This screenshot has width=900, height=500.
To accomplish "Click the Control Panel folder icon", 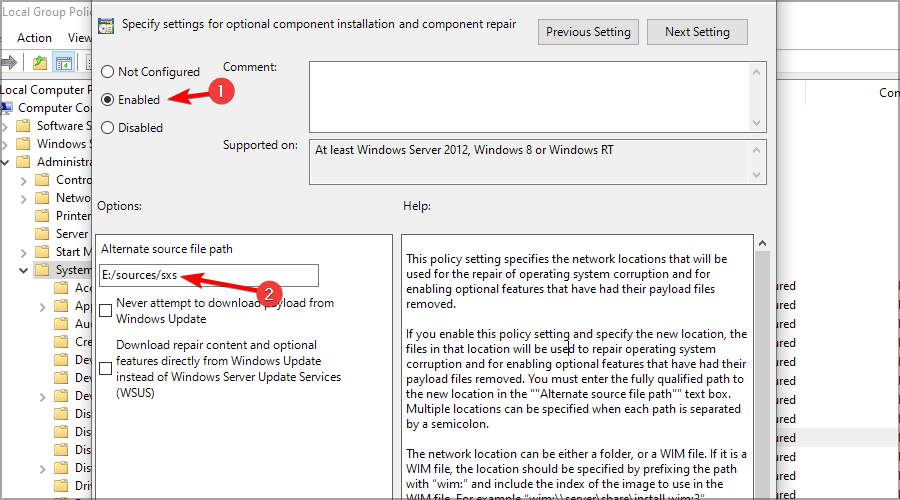I will [42, 180].
